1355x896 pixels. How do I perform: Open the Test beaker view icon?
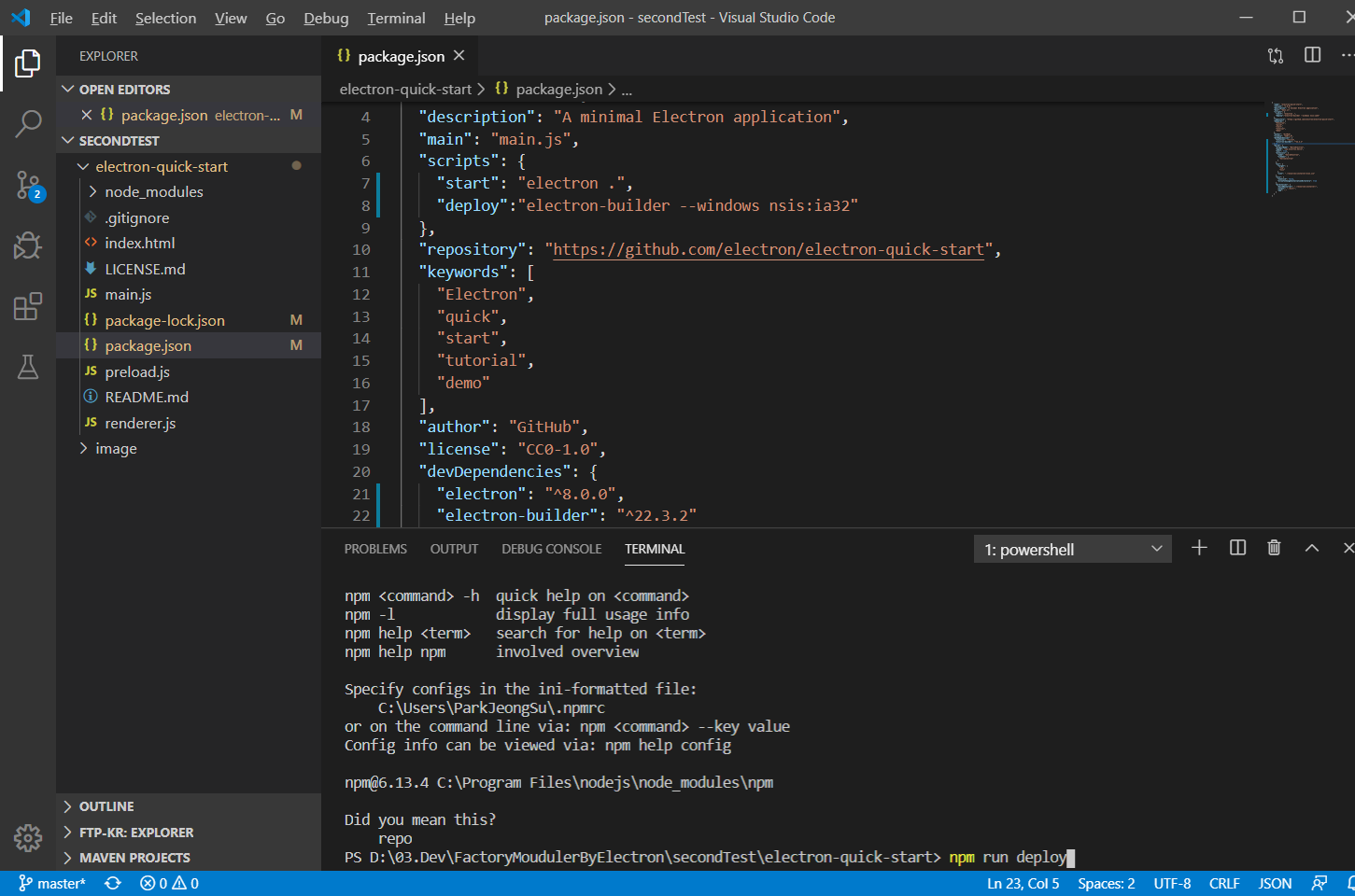coord(28,367)
